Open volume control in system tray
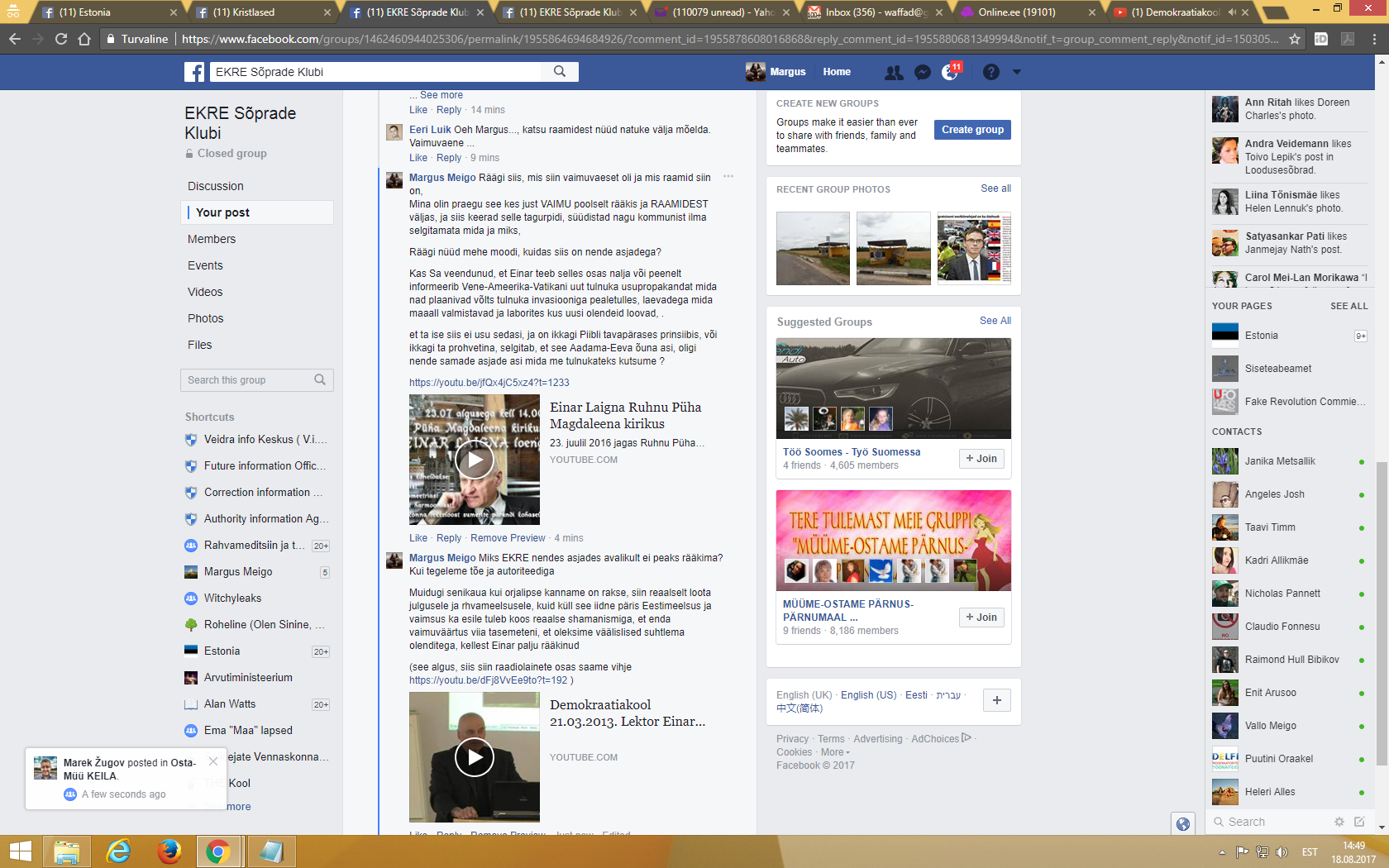 [x=1282, y=852]
